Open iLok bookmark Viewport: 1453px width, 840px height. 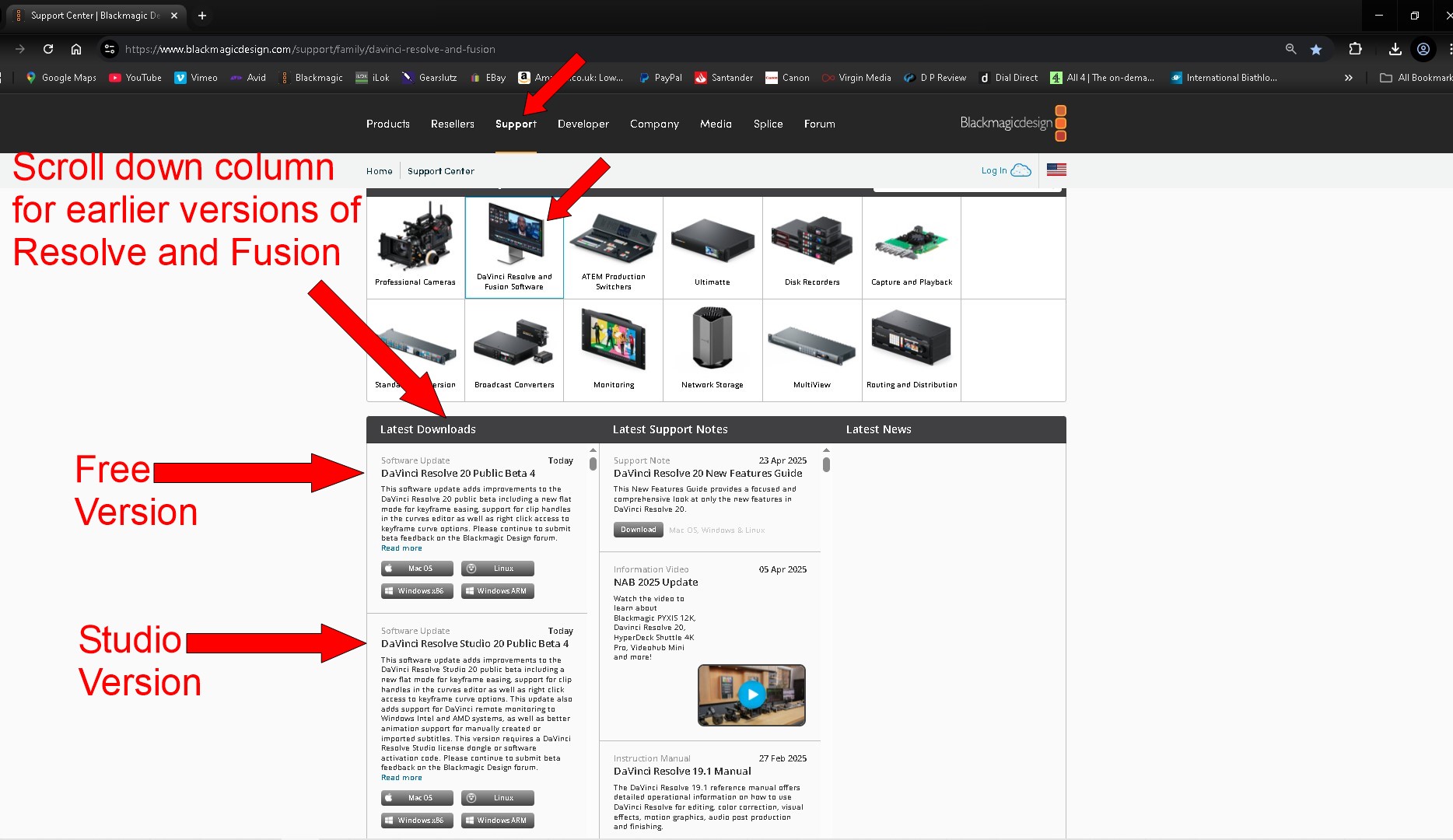[x=373, y=78]
